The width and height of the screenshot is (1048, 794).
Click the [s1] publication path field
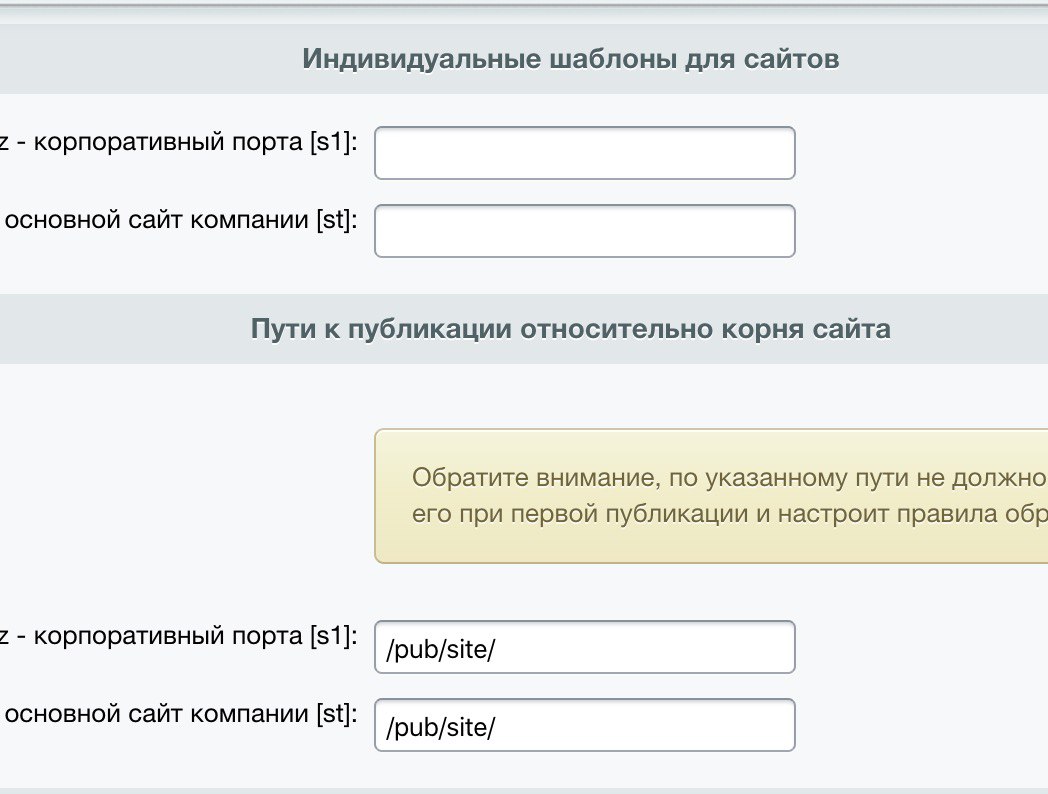[x=584, y=647]
